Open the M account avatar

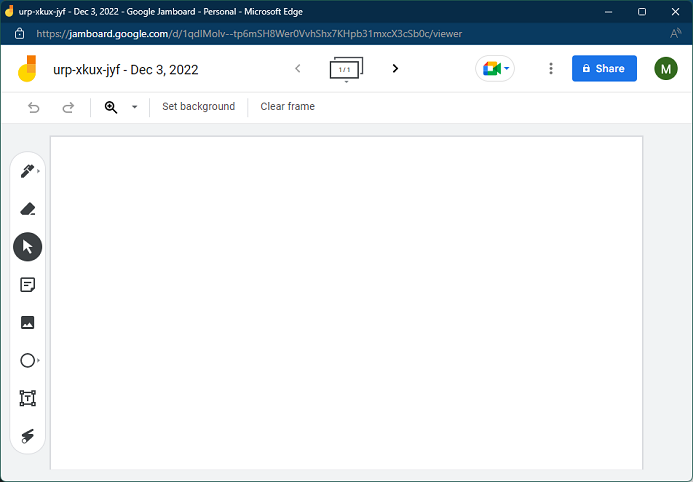666,68
